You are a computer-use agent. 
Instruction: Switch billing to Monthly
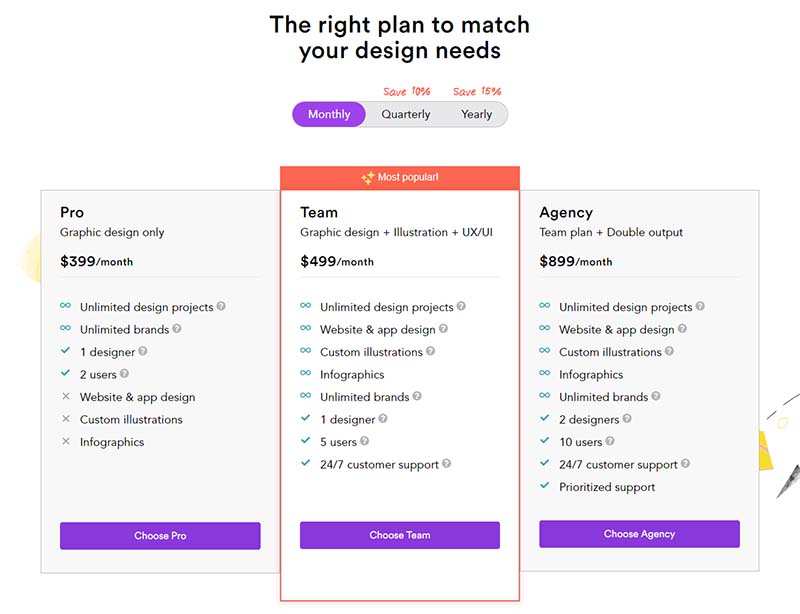click(329, 114)
